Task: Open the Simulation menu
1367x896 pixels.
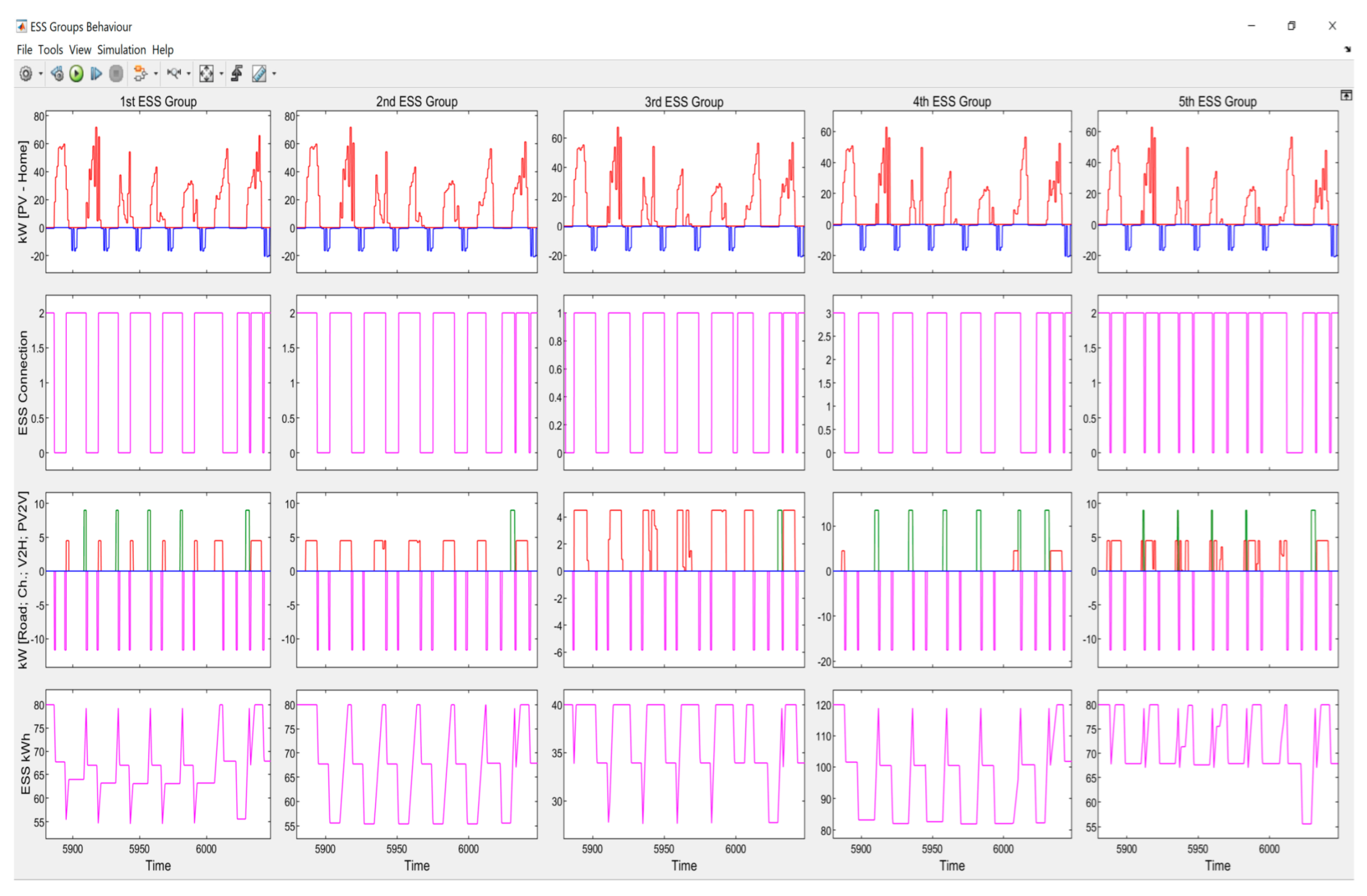Action: point(121,50)
